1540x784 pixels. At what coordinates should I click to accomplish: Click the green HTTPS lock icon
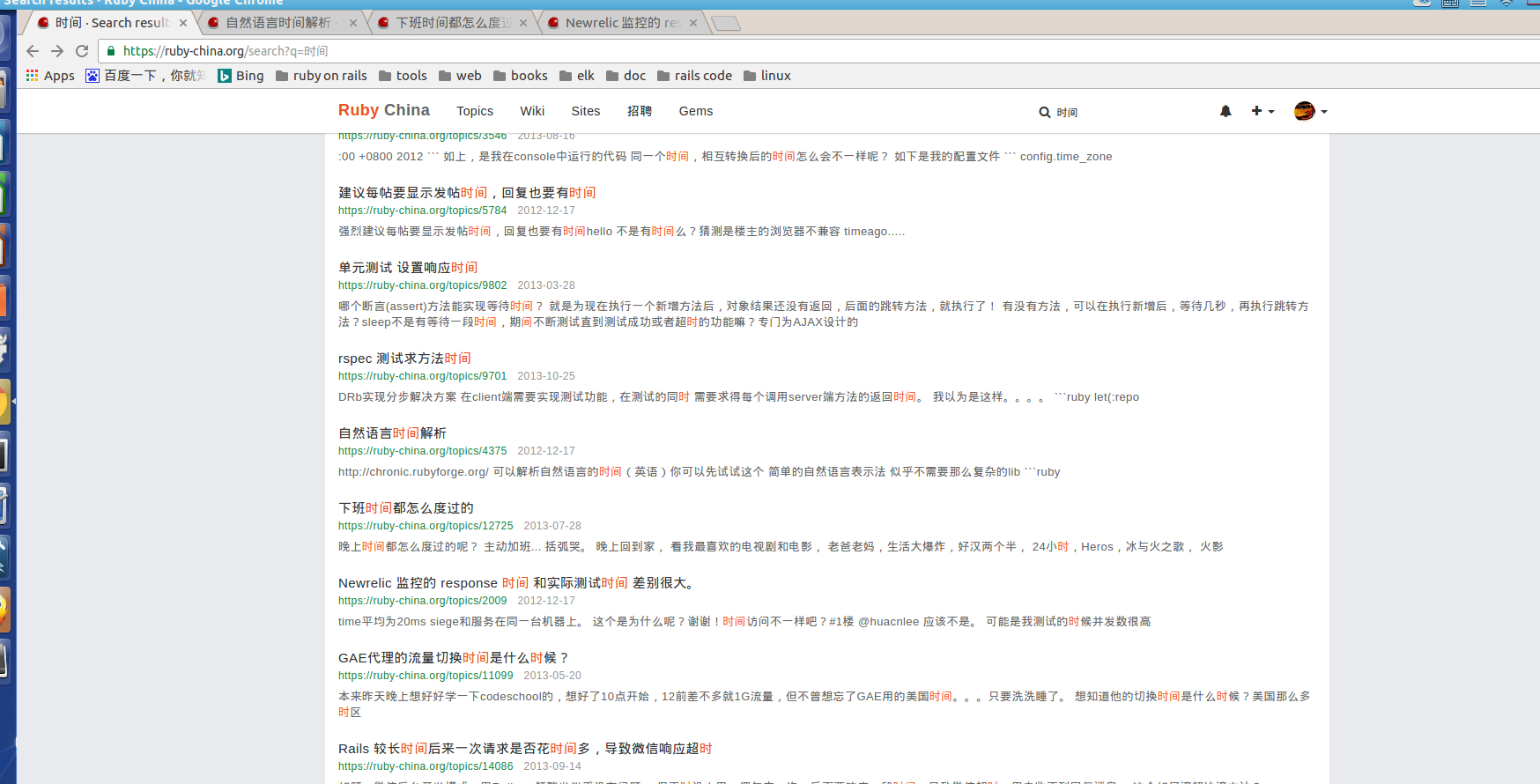pos(111,51)
